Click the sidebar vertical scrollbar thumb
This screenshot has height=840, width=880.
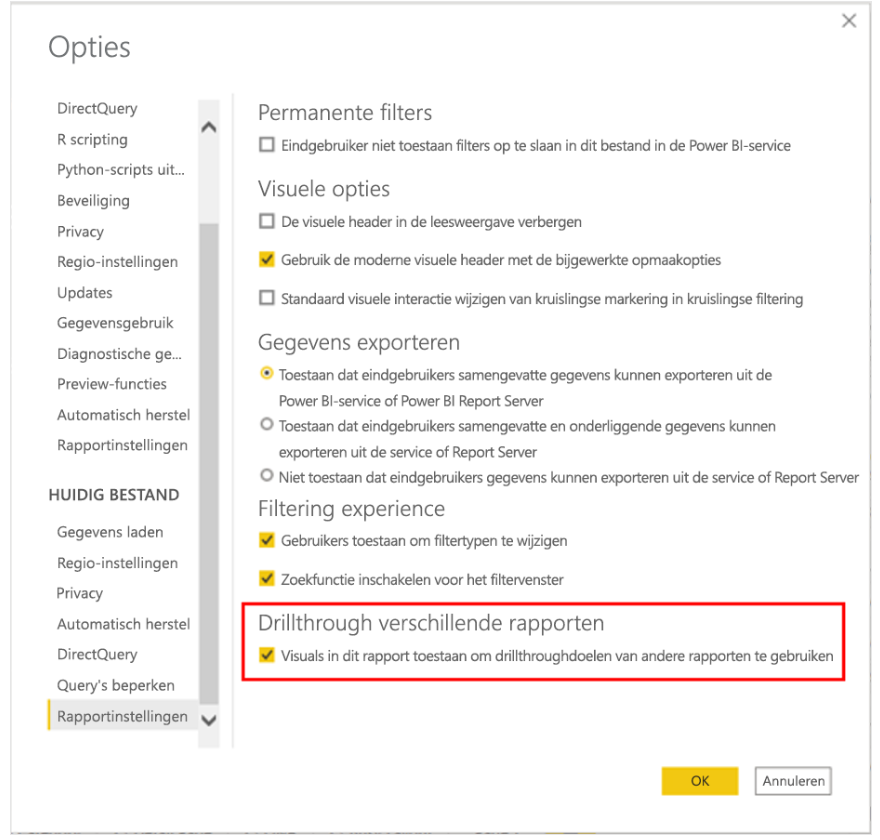[x=209, y=463]
